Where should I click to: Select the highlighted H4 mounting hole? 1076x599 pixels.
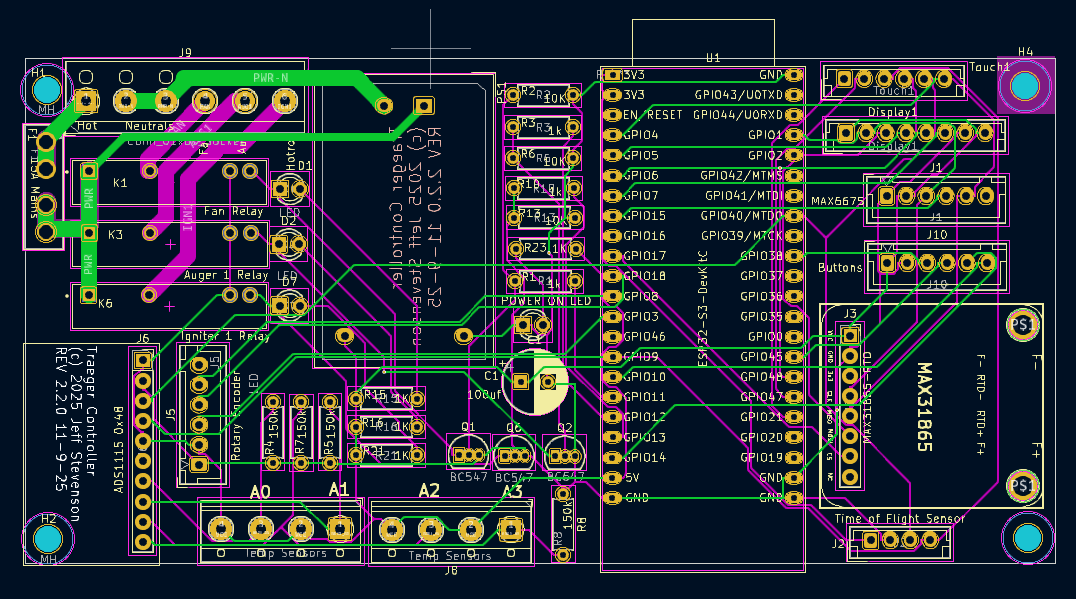point(1025,86)
